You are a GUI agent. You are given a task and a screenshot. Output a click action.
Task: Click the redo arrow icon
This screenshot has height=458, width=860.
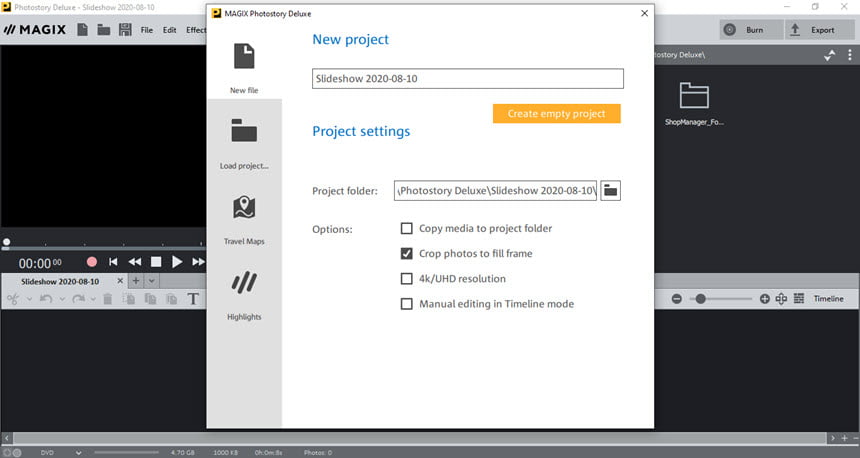click(x=78, y=299)
